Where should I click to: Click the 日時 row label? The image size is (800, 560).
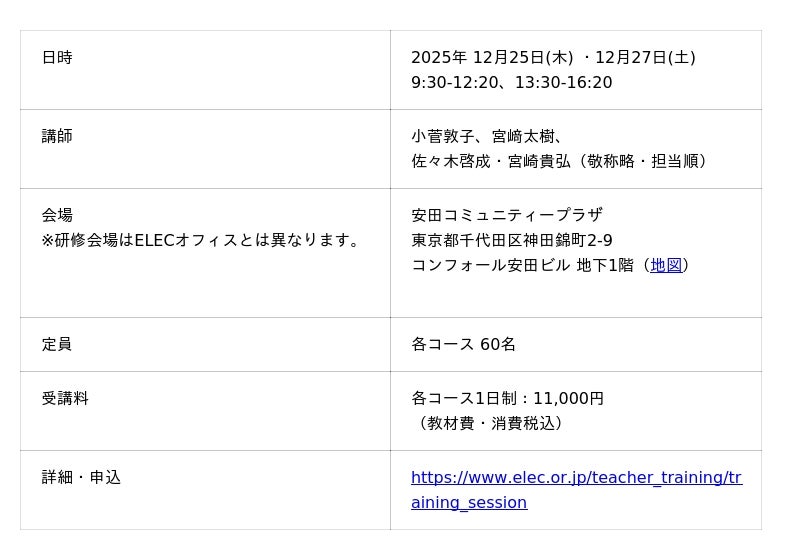click(57, 58)
